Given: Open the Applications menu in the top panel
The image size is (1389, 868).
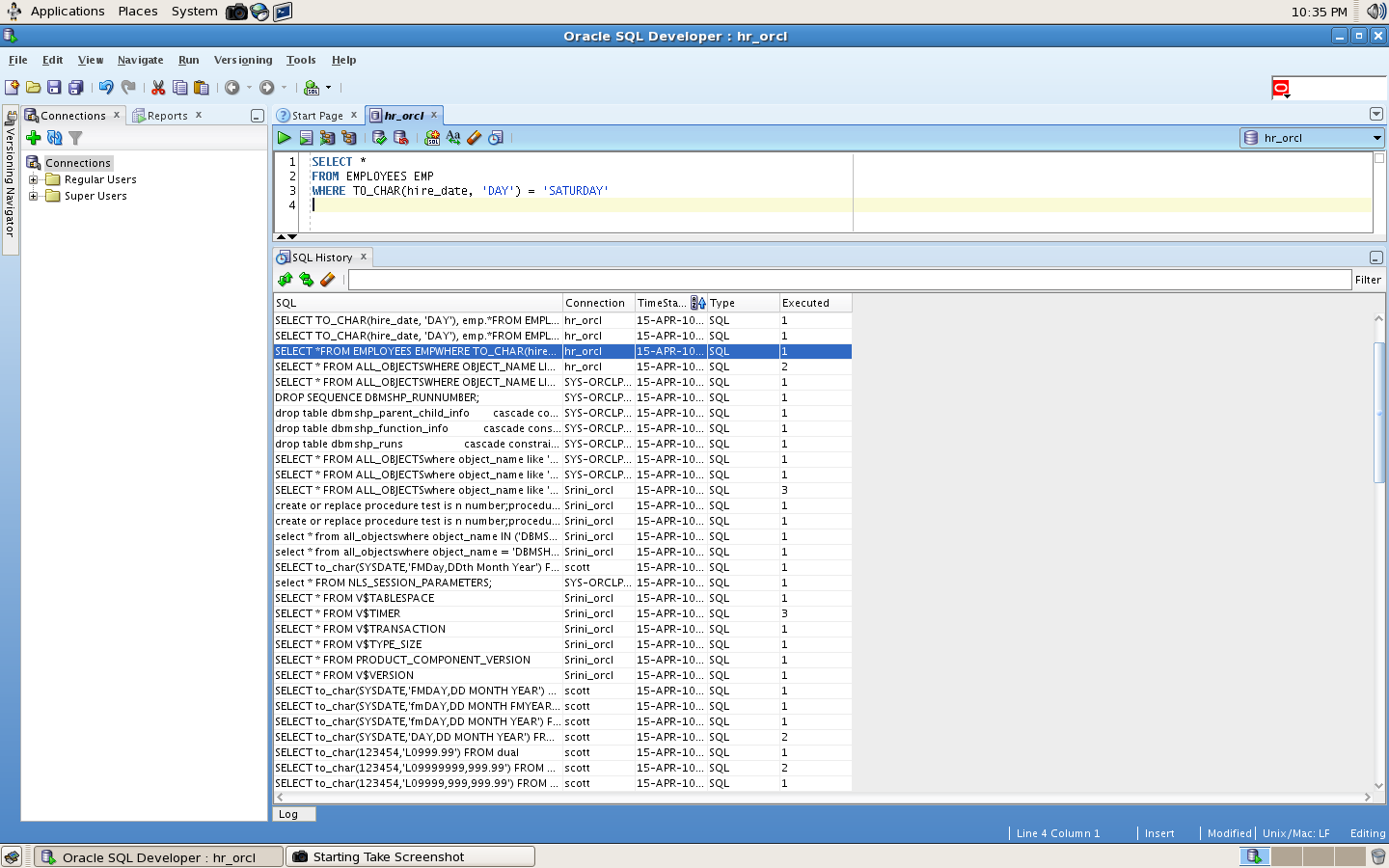Looking at the screenshot, I should [x=67, y=11].
